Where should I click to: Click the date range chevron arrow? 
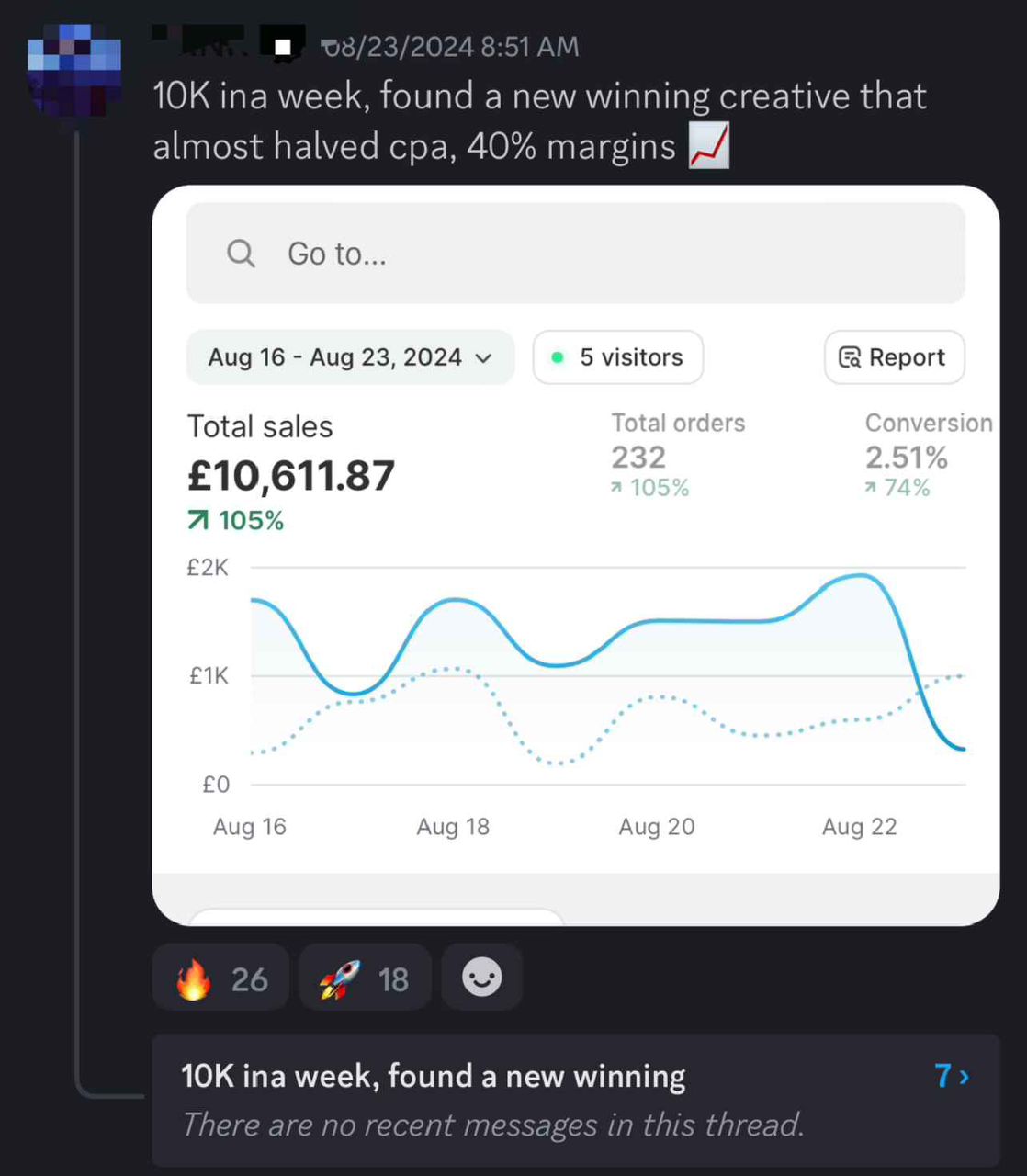pyautogui.click(x=483, y=358)
